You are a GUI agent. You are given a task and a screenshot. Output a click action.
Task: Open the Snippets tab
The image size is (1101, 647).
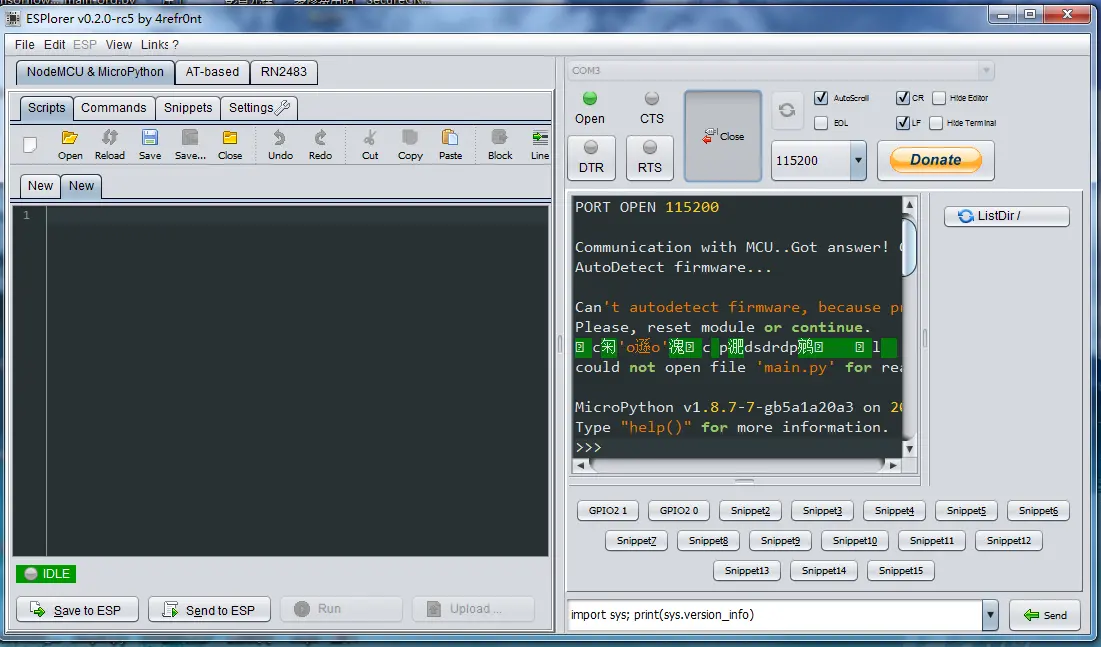click(188, 107)
